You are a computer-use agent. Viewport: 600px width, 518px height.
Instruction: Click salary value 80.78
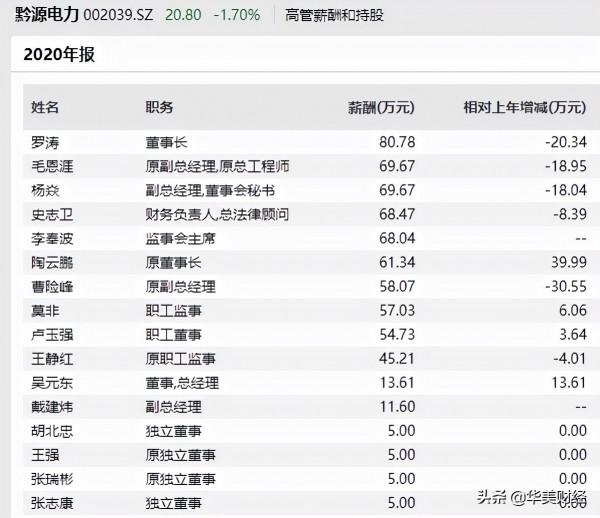click(397, 142)
